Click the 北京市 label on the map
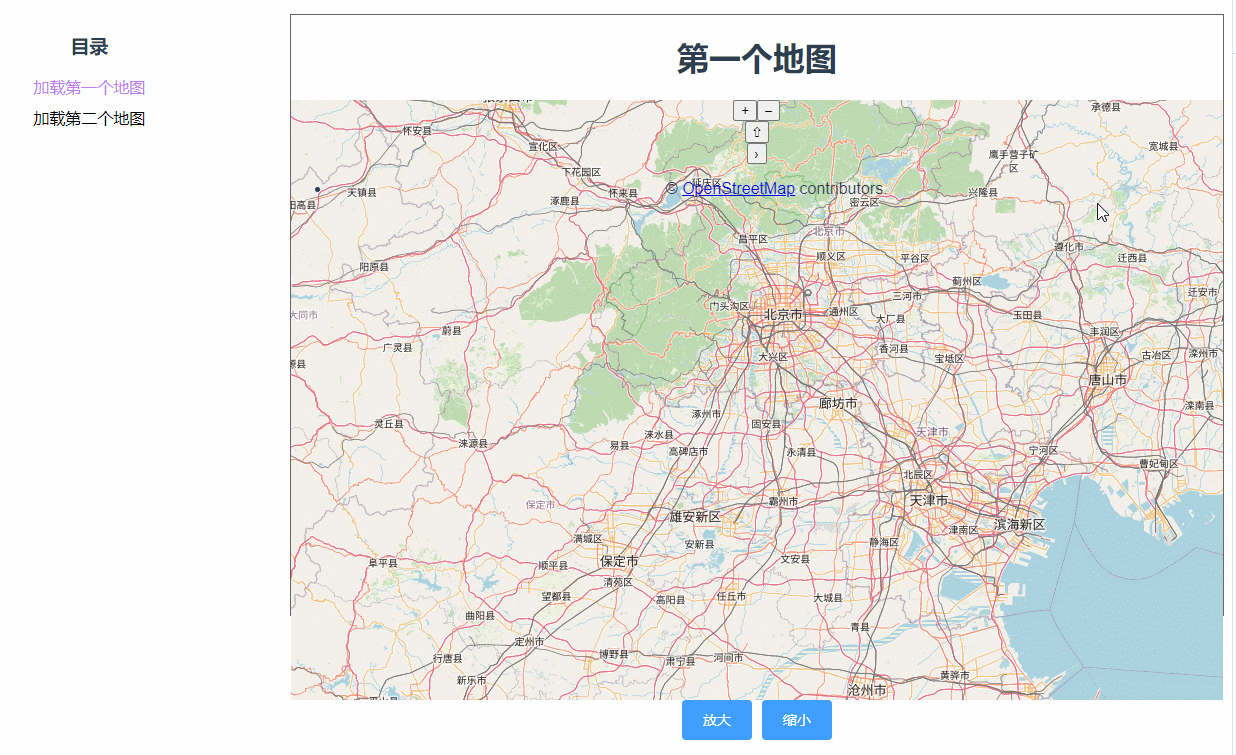The height and width of the screenshot is (755, 1236). (783, 314)
